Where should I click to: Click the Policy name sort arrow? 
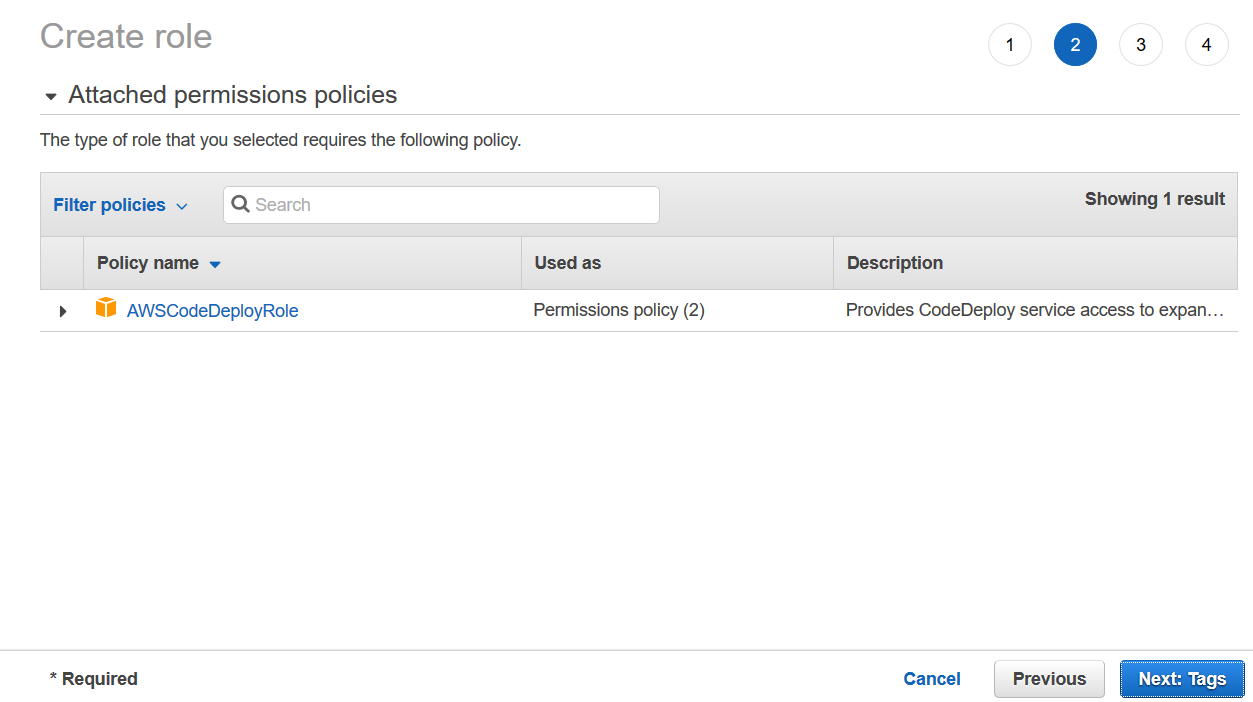click(x=215, y=264)
